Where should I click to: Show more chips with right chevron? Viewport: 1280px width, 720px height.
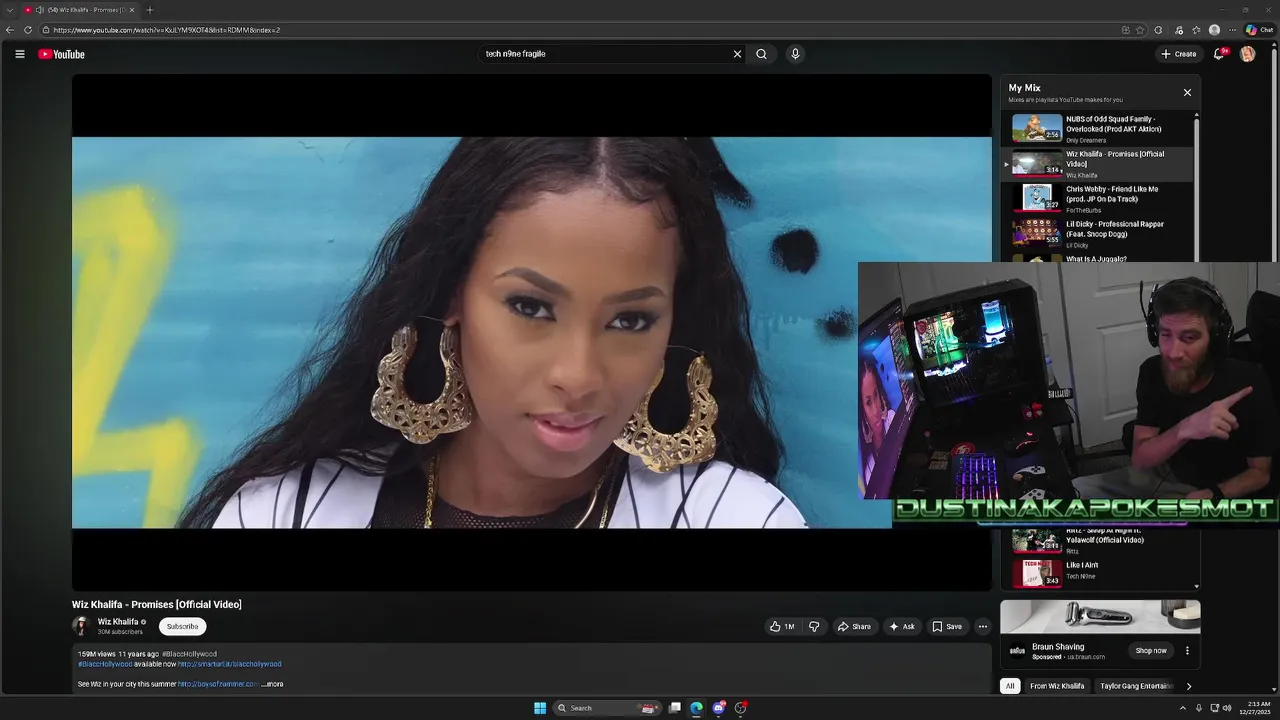[x=1188, y=686]
